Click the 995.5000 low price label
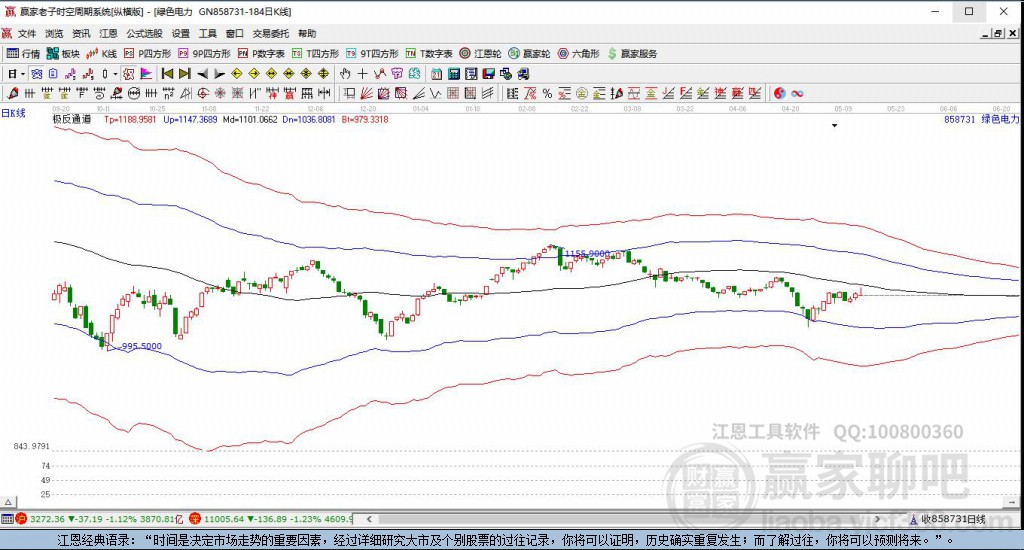1024x550 pixels. click(142, 346)
